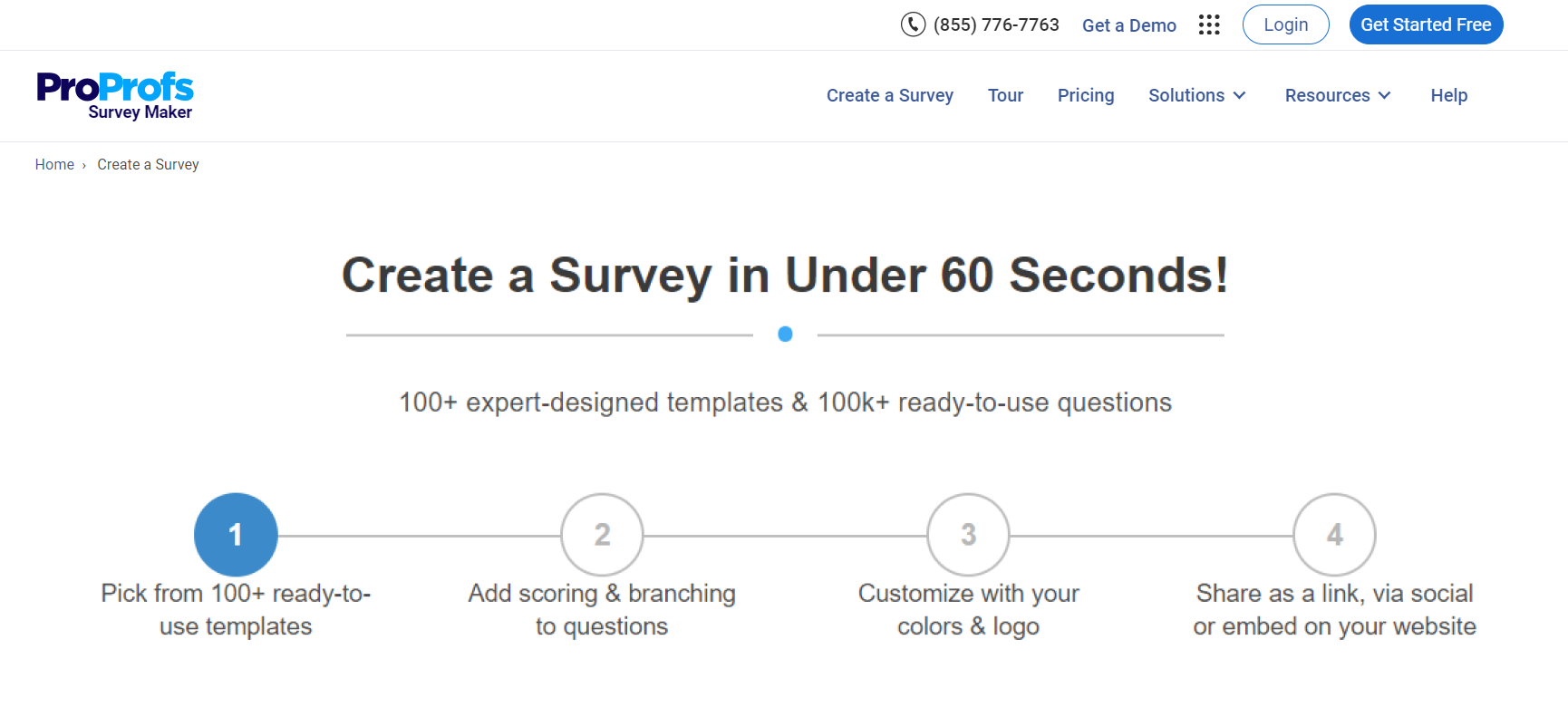Select step 3 circle icon

pyautogui.click(x=968, y=535)
